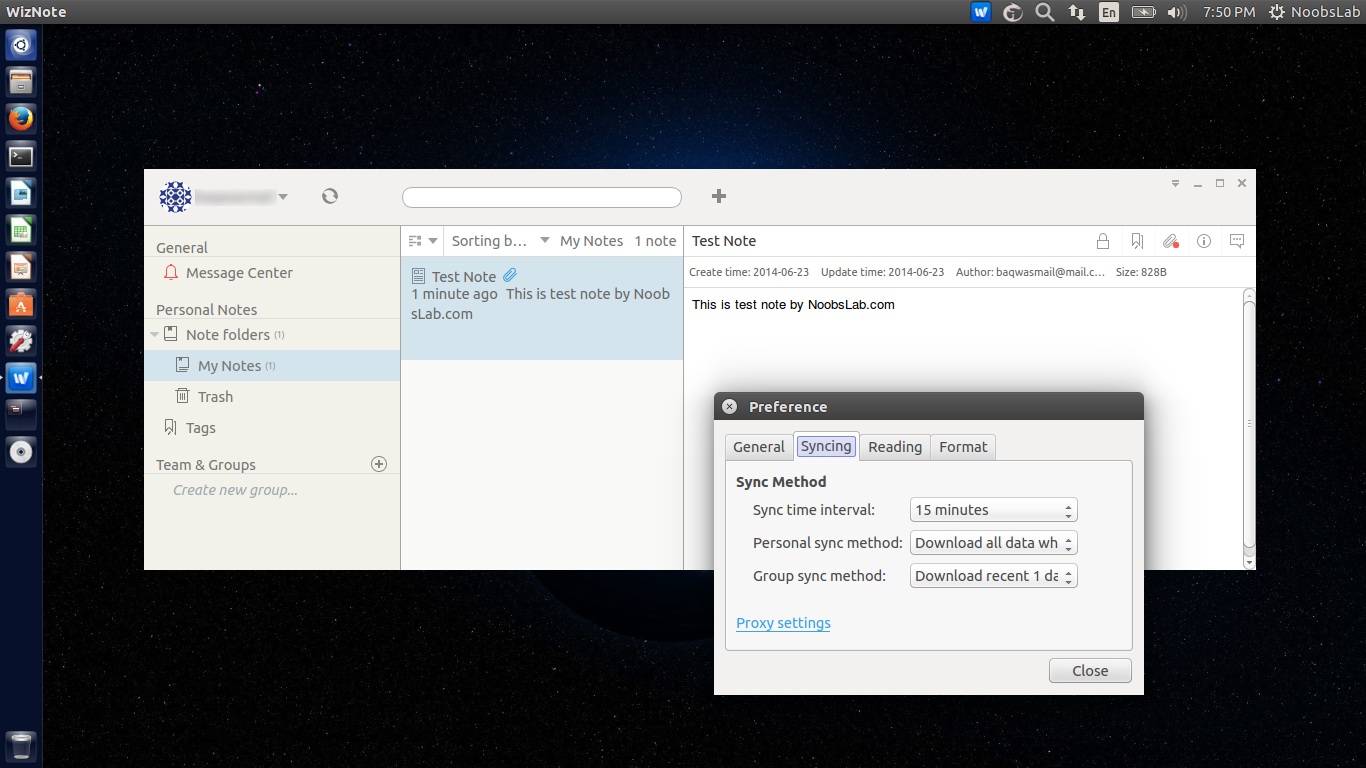Click the bell icon of Message Center
This screenshot has width=1366, height=768.
coord(170,273)
